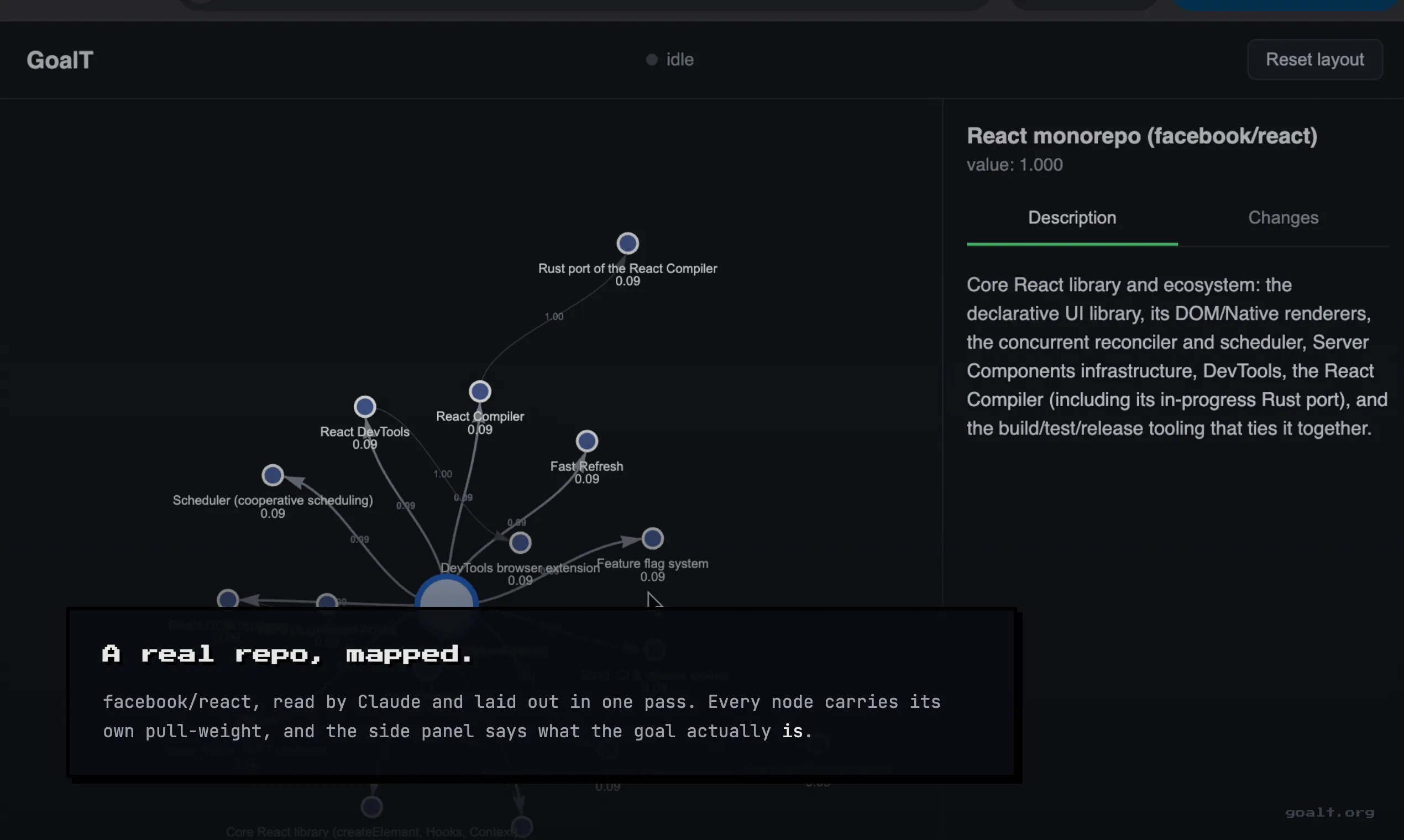Screen dimensions: 1404x840
Task: Click the React monorepo (facebook/react) heading
Action: point(1142,136)
